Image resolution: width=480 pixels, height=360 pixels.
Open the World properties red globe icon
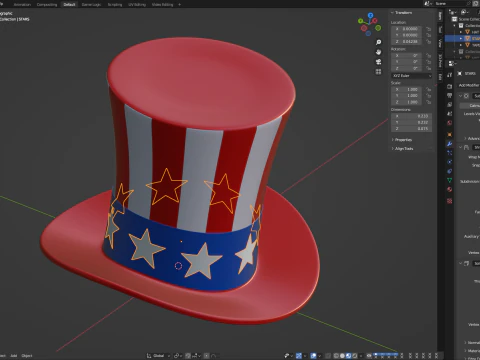coord(449,123)
